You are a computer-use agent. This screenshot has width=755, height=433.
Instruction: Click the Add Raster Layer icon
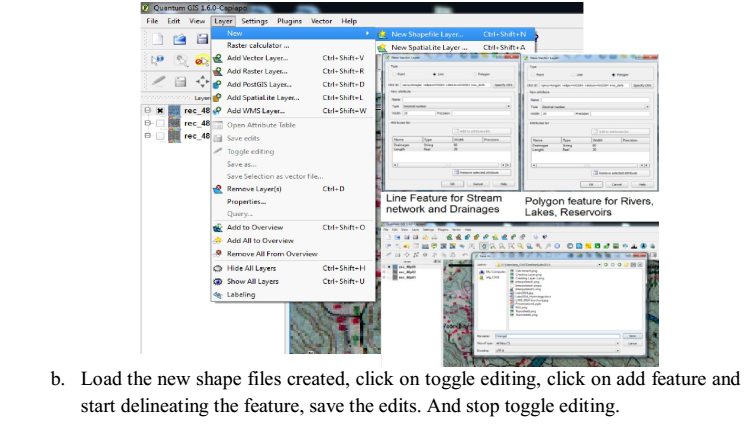pyautogui.click(x=218, y=72)
